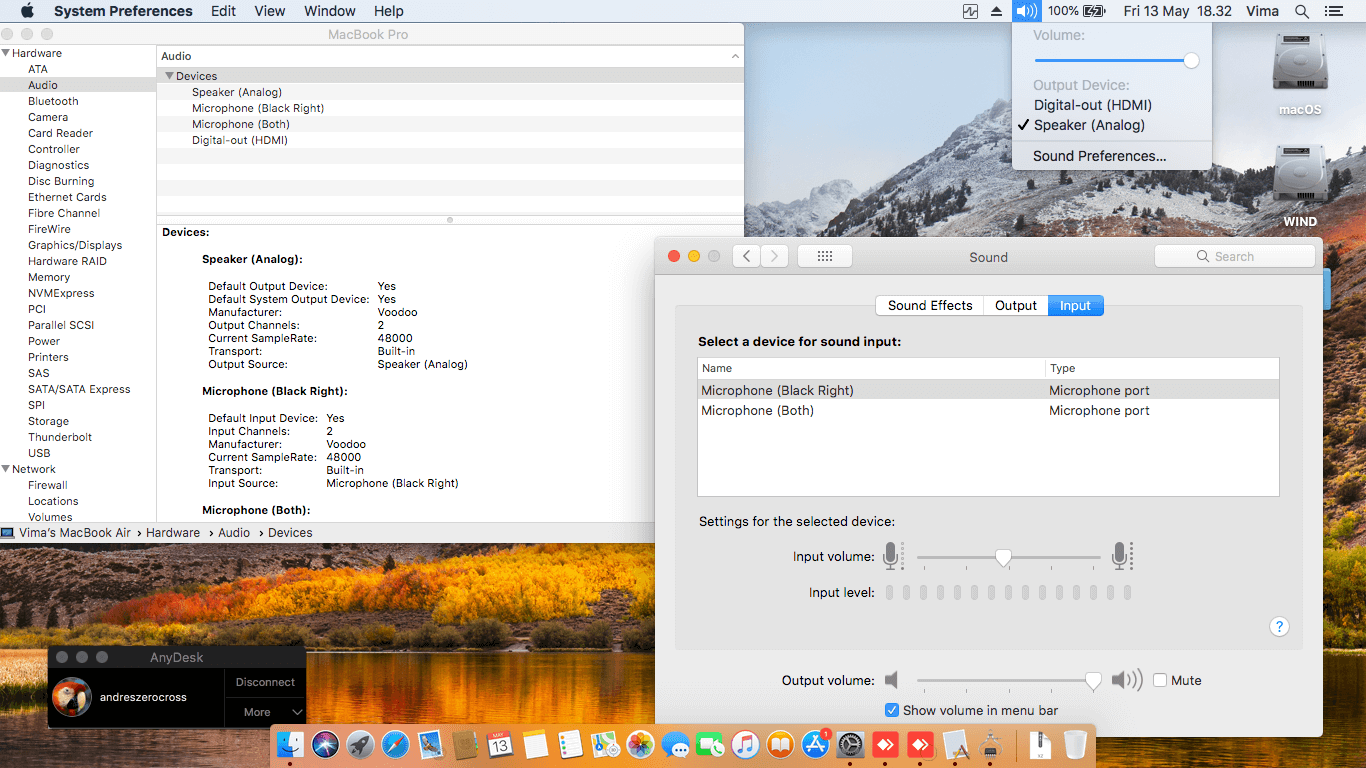
Task: Click the App Store dock icon
Action: pos(816,745)
